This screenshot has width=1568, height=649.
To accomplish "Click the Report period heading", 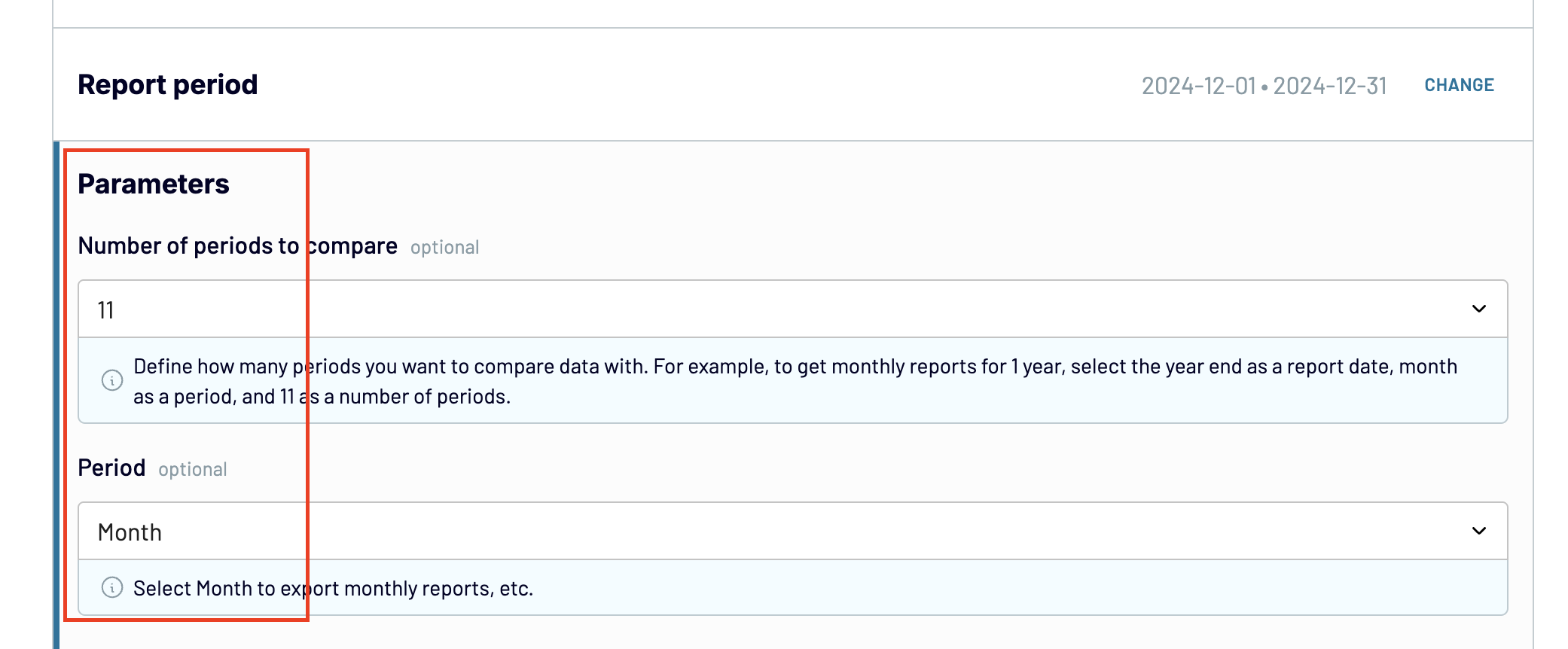I will coord(168,84).
